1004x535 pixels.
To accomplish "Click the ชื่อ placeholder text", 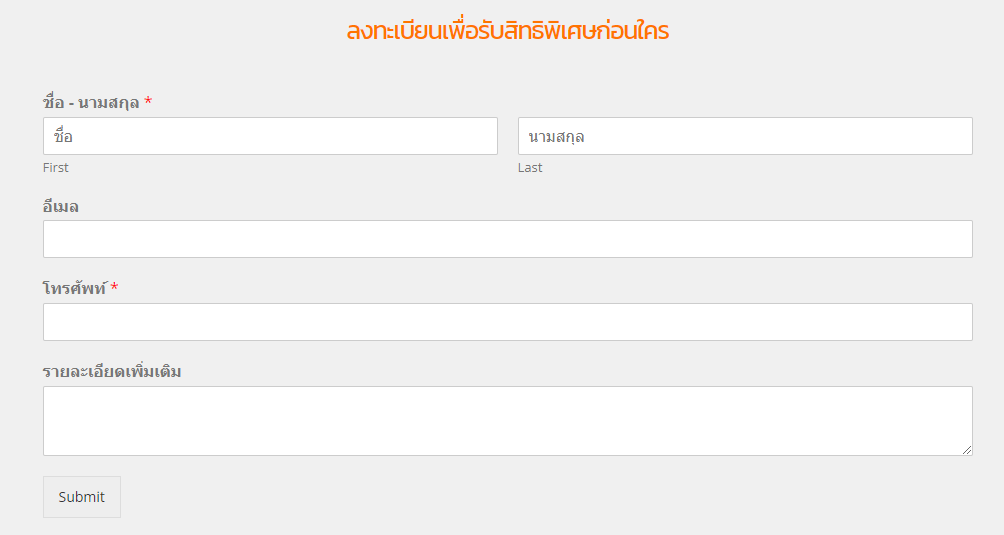I will 63,136.
